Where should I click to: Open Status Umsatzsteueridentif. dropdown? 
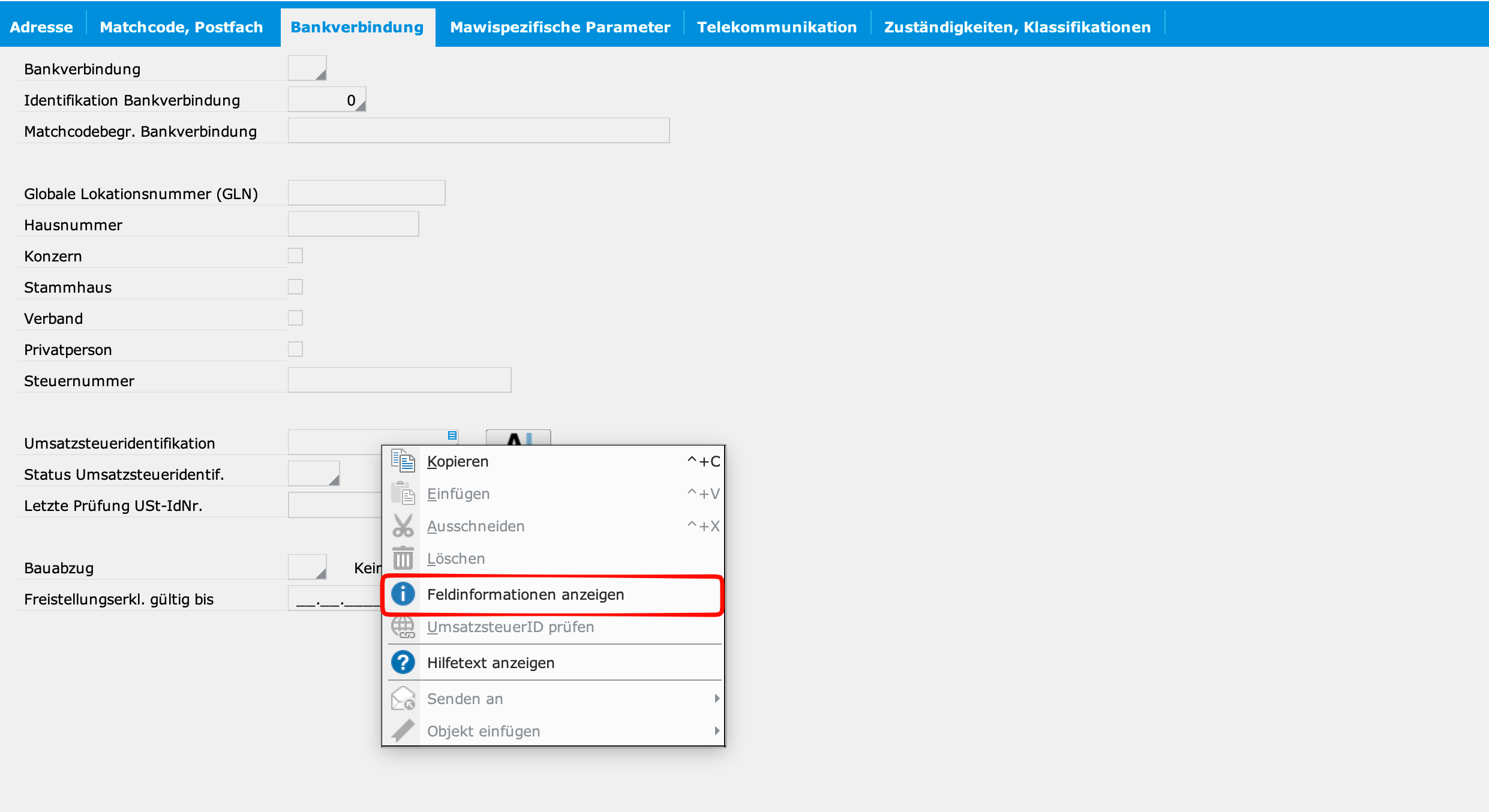pos(314,474)
